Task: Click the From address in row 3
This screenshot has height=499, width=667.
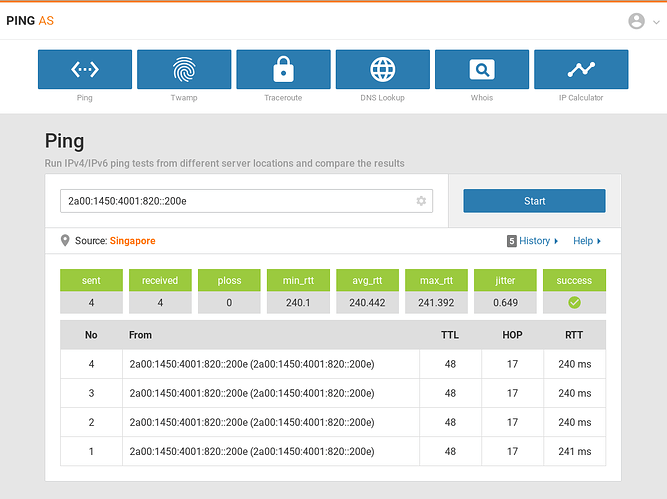Action: (x=252, y=393)
